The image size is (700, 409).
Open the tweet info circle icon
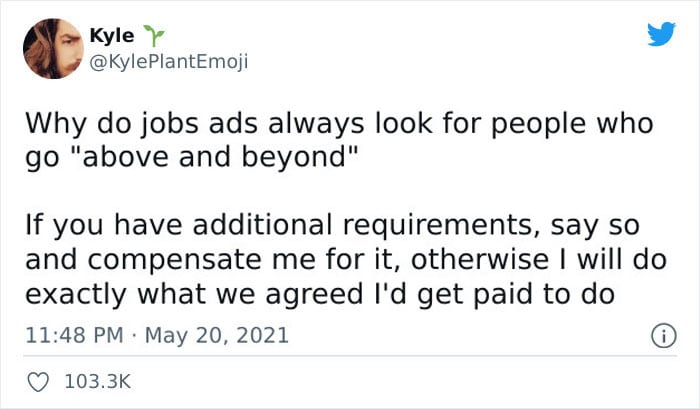click(664, 336)
